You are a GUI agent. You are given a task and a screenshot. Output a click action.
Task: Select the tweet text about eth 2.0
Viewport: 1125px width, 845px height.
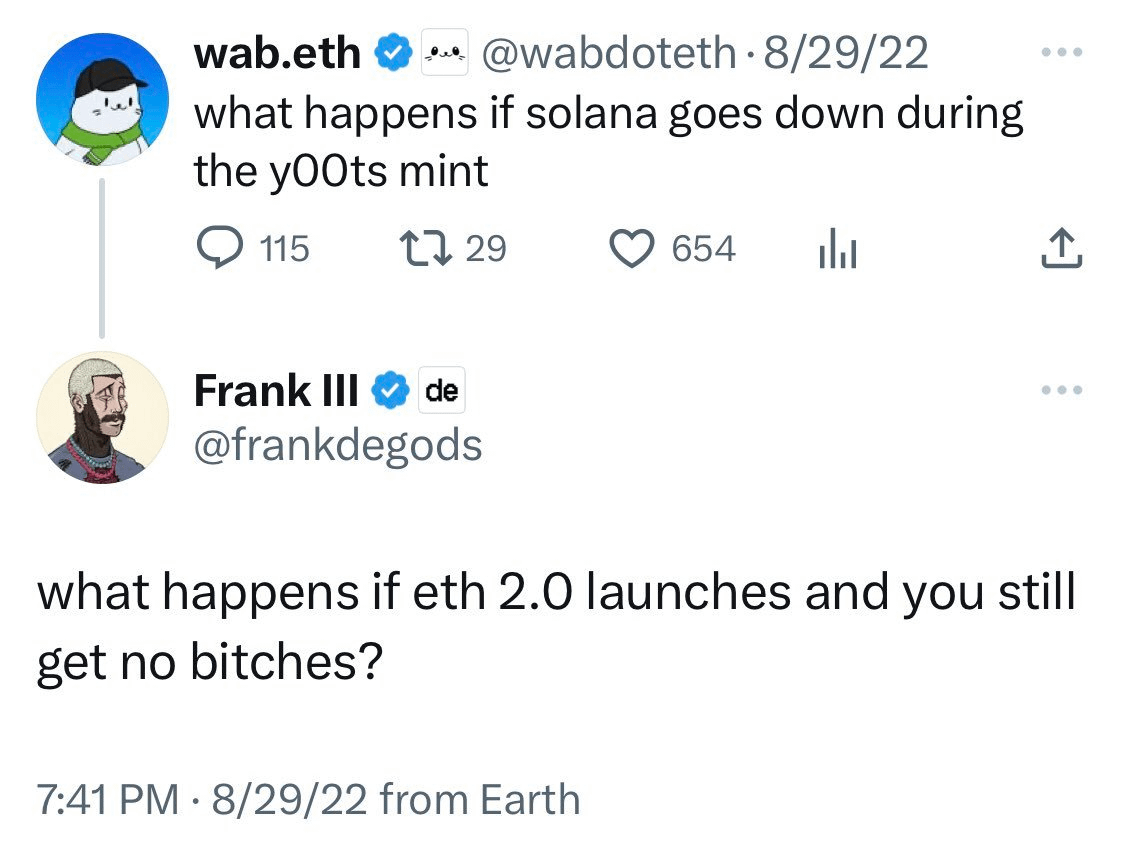pyautogui.click(x=557, y=626)
